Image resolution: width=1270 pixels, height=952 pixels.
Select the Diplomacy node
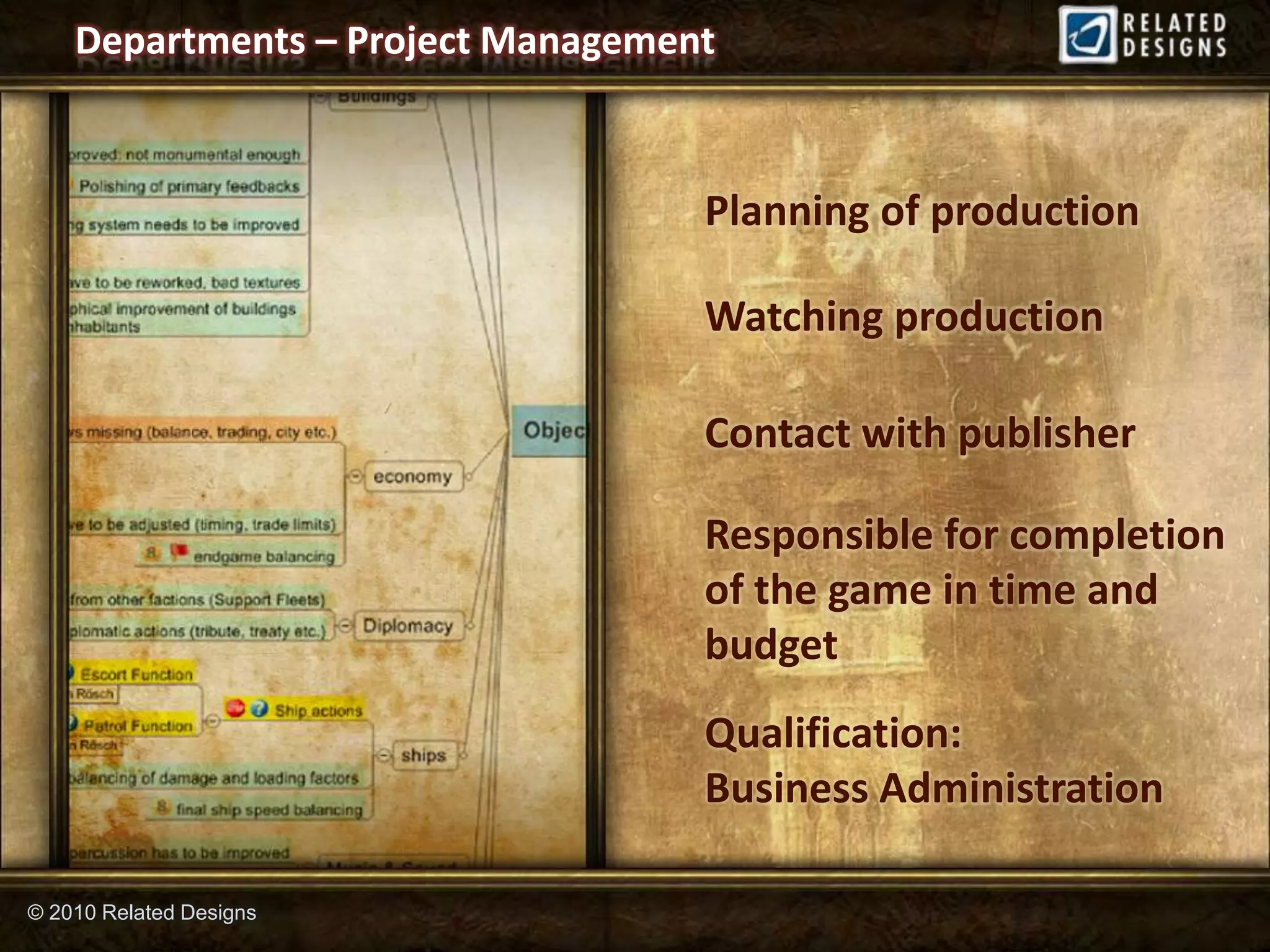point(408,625)
